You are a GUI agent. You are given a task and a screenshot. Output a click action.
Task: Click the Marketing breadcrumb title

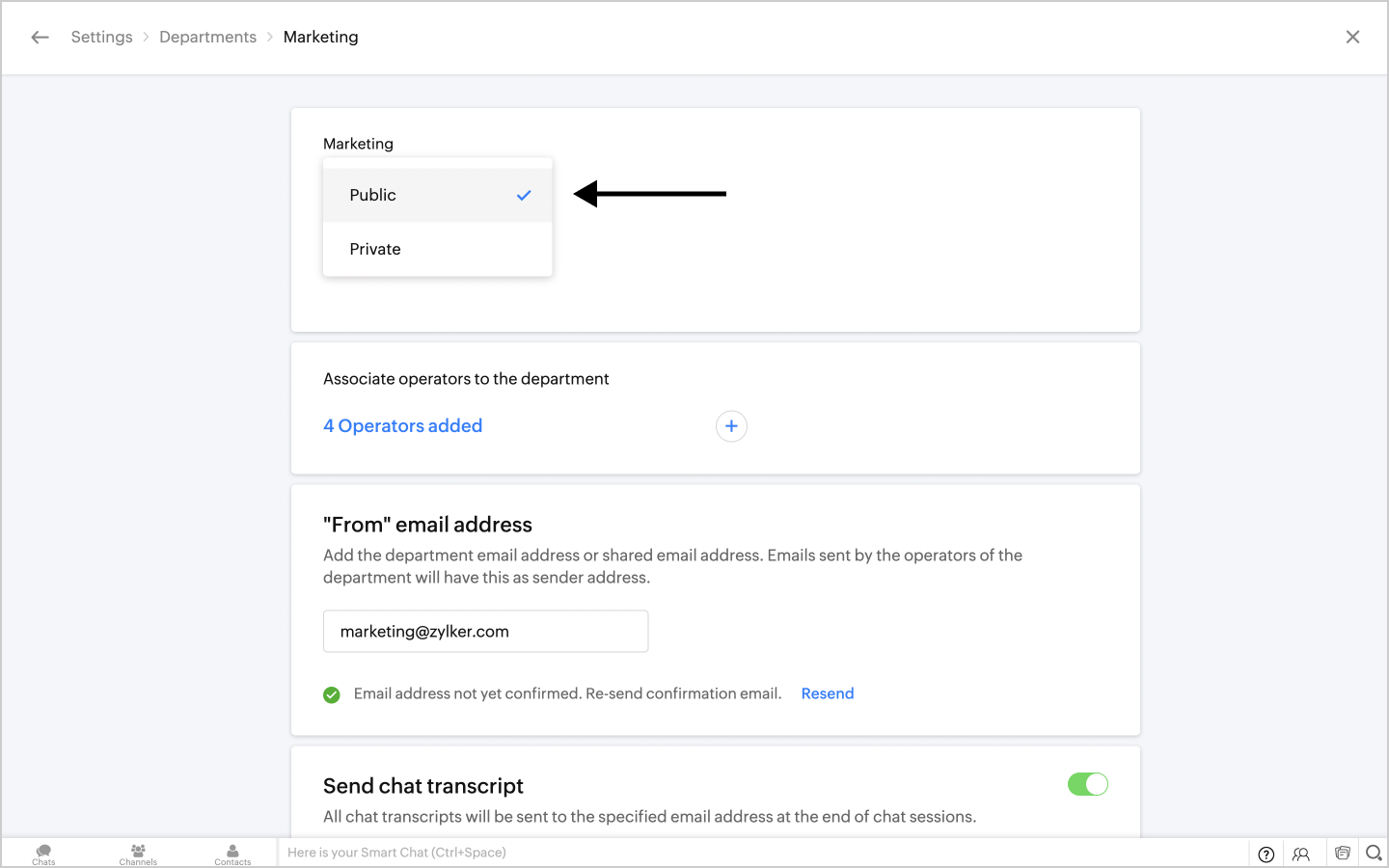point(320,37)
